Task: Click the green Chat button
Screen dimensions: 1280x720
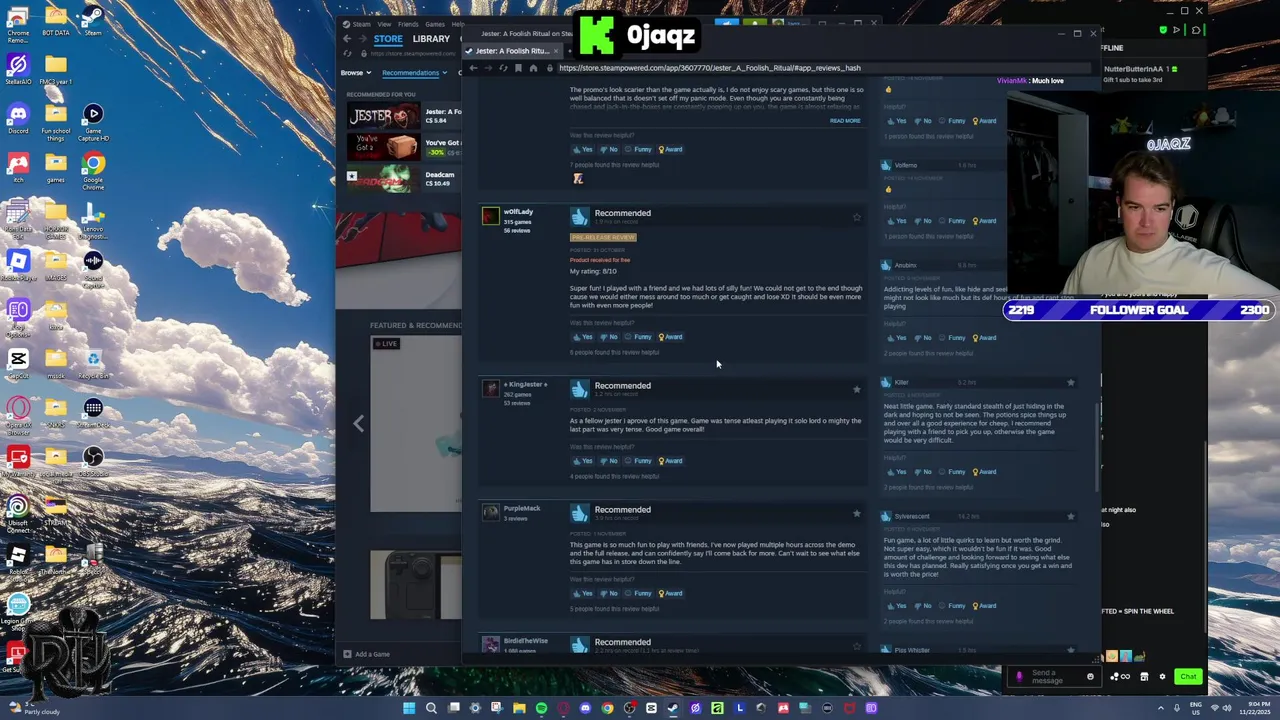Action: [1188, 677]
